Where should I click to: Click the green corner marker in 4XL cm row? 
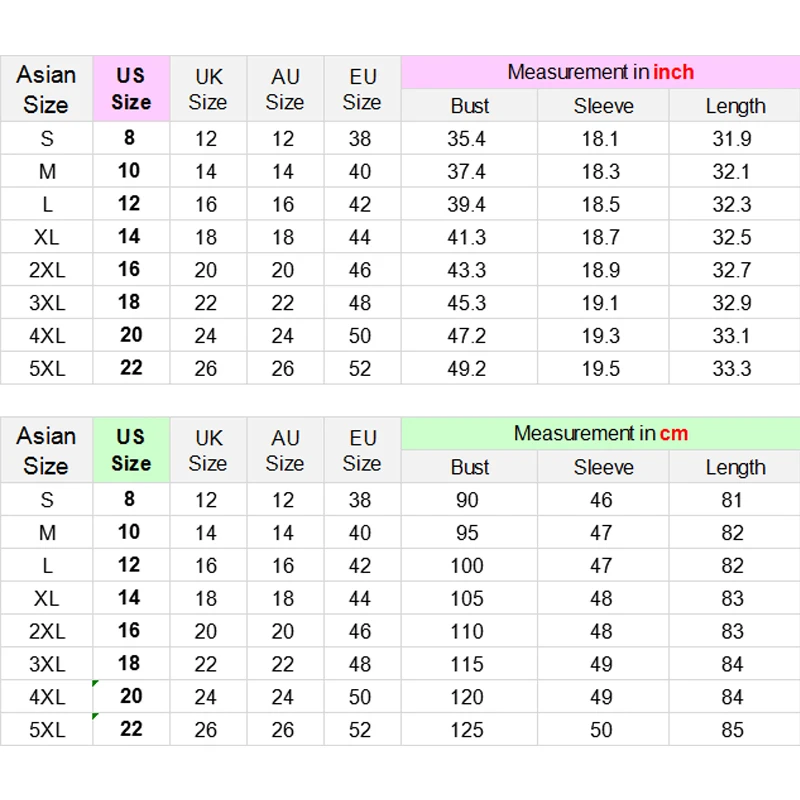pos(96,684)
